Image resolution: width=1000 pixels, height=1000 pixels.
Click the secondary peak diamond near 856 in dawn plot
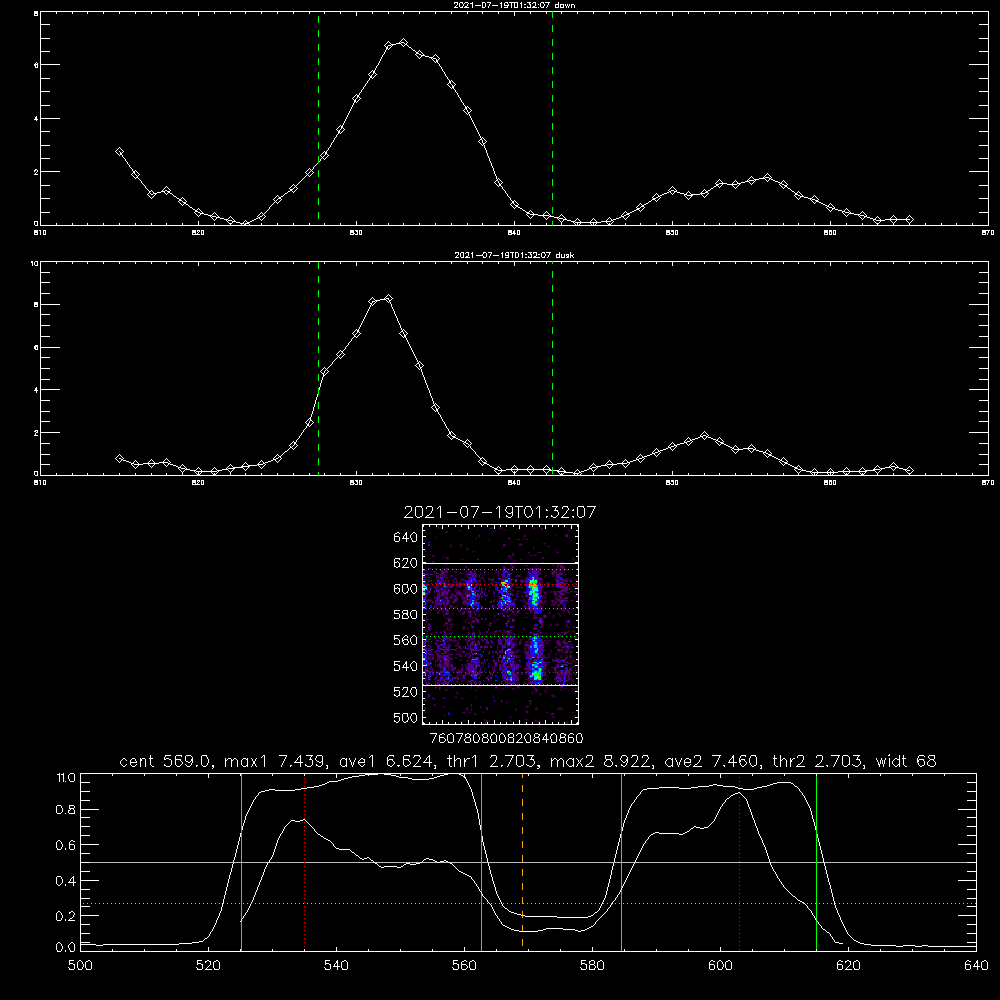click(x=767, y=178)
